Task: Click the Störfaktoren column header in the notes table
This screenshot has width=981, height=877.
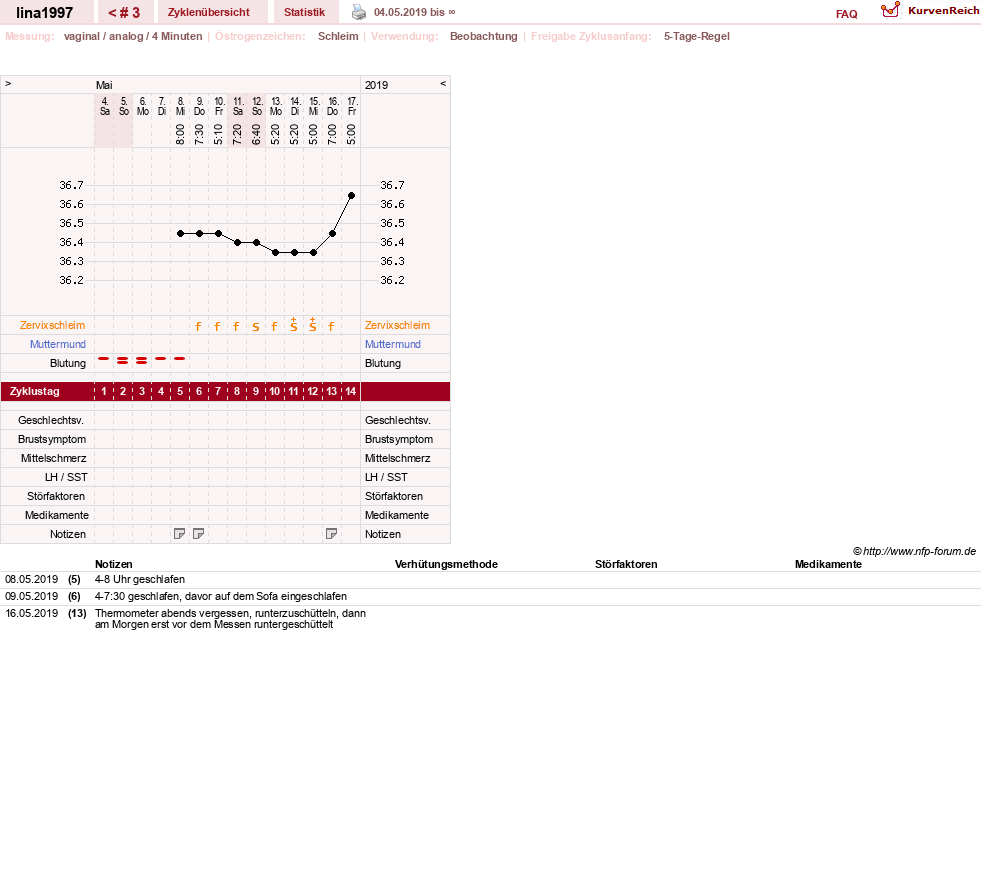Action: [626, 564]
